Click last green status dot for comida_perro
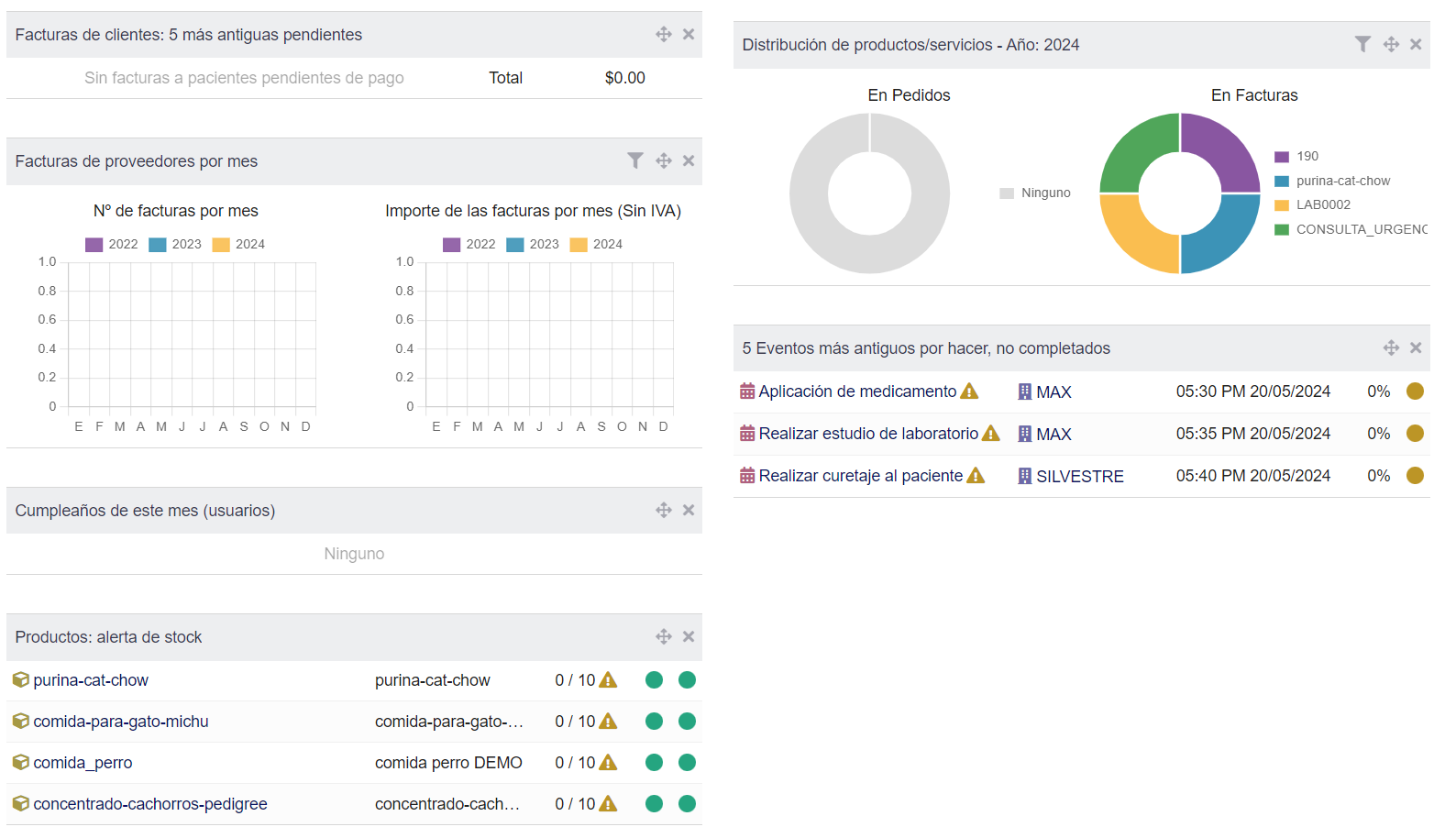This screenshot has height=838, width=1456. click(x=687, y=762)
